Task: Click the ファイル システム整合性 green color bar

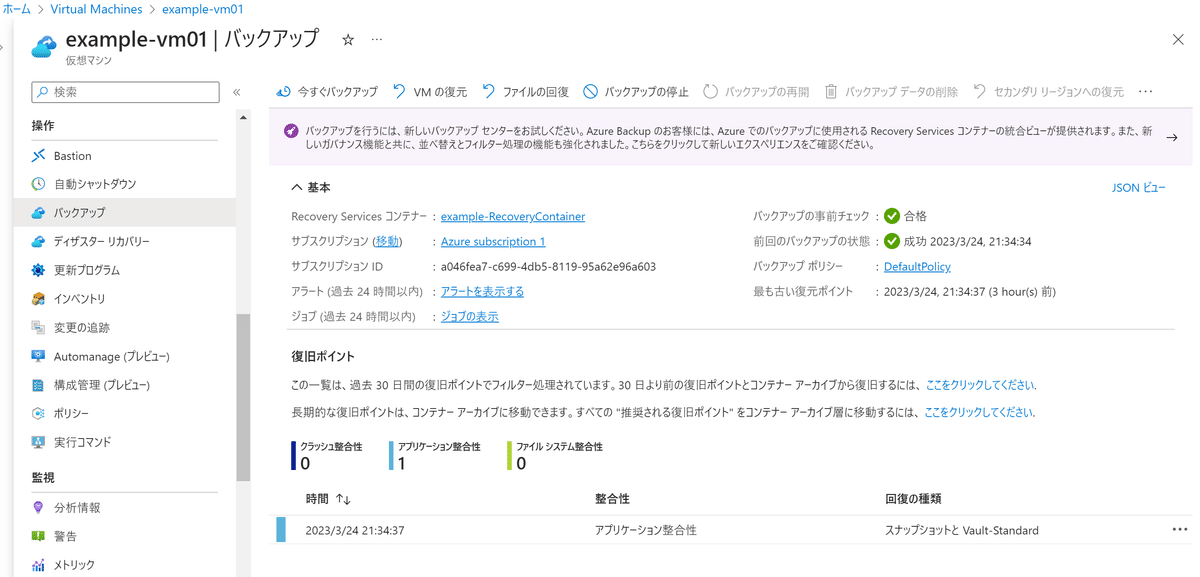Action: [509, 456]
